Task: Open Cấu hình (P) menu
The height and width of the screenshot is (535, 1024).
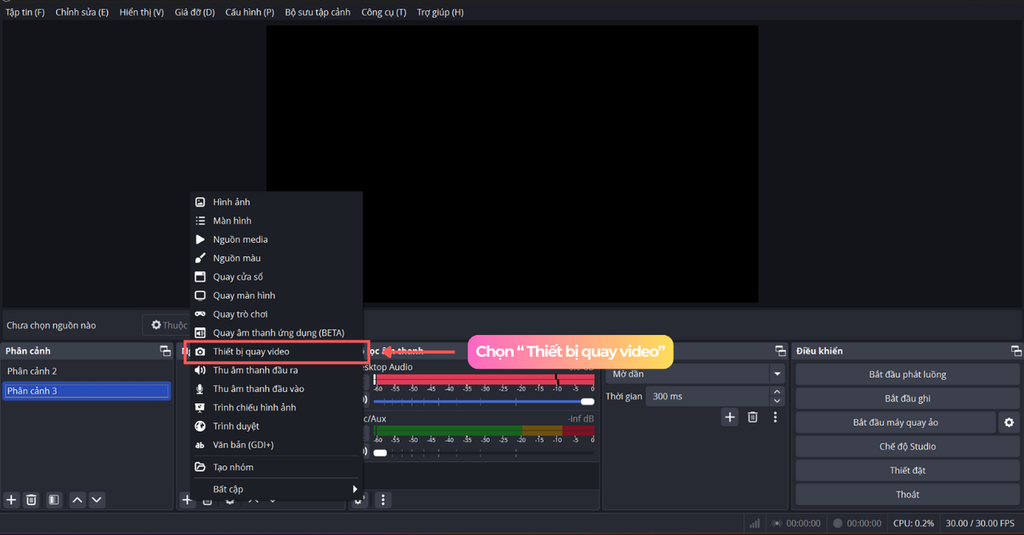Action: (x=249, y=12)
